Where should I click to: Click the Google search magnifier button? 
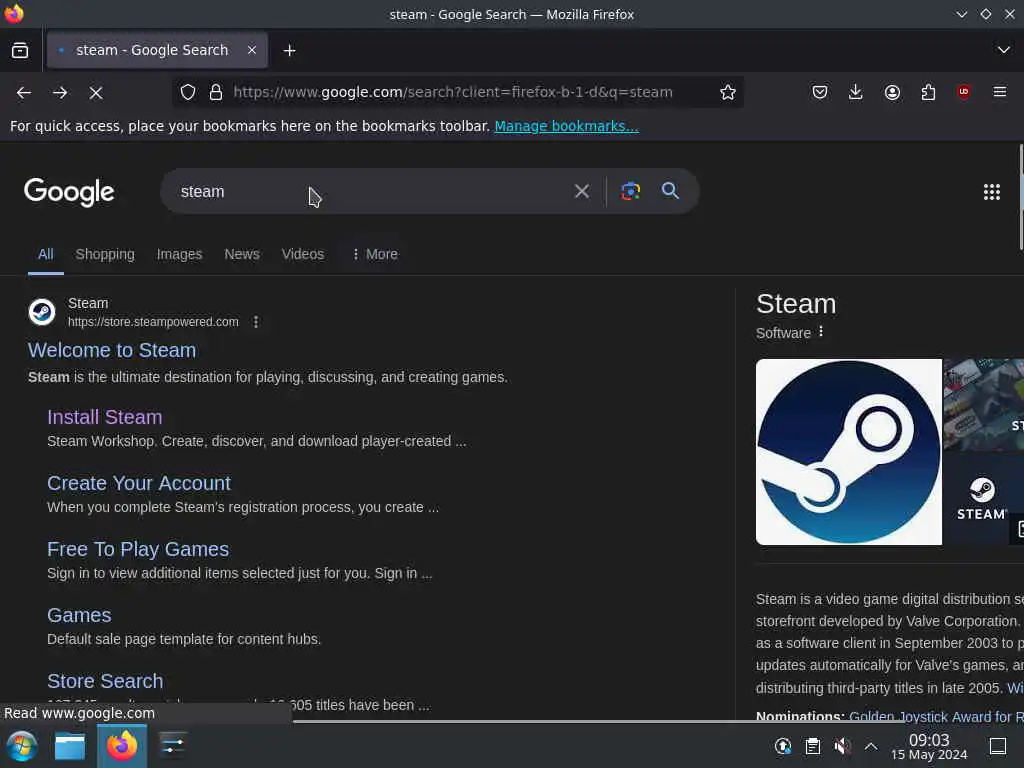pos(670,191)
